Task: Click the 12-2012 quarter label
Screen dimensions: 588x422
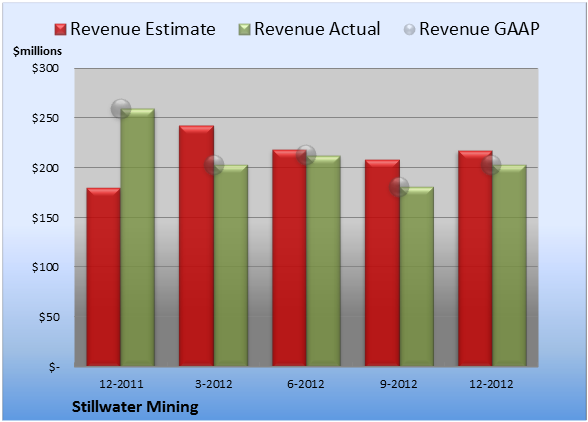Action: point(491,384)
